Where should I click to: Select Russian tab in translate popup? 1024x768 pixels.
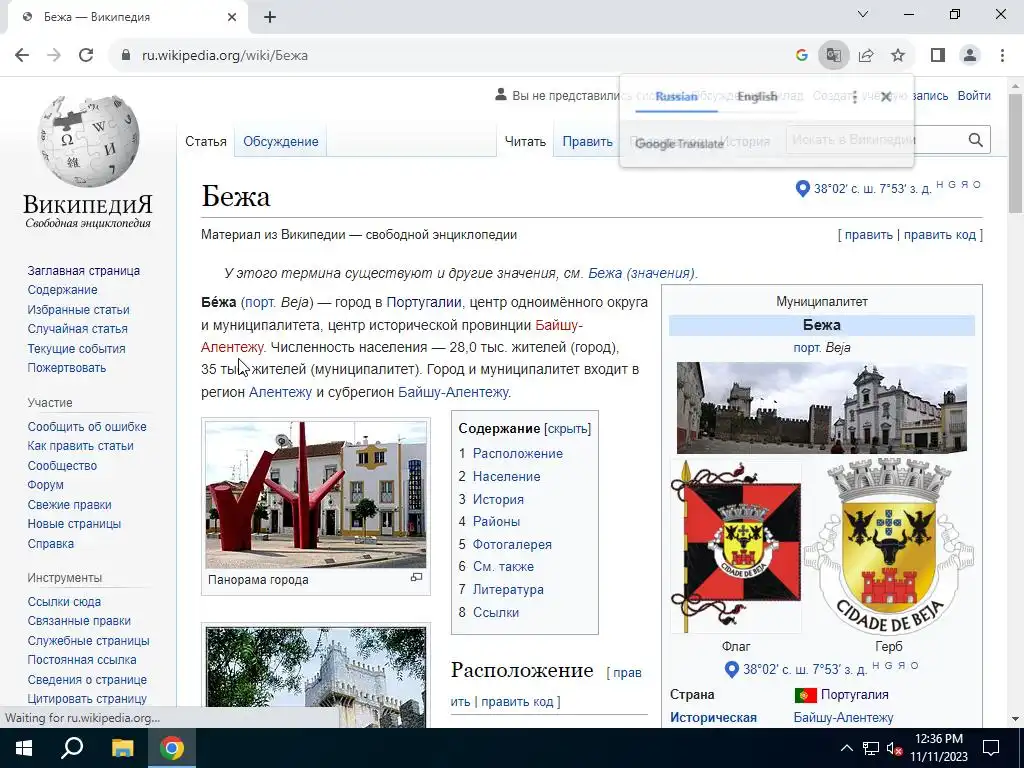[677, 97]
